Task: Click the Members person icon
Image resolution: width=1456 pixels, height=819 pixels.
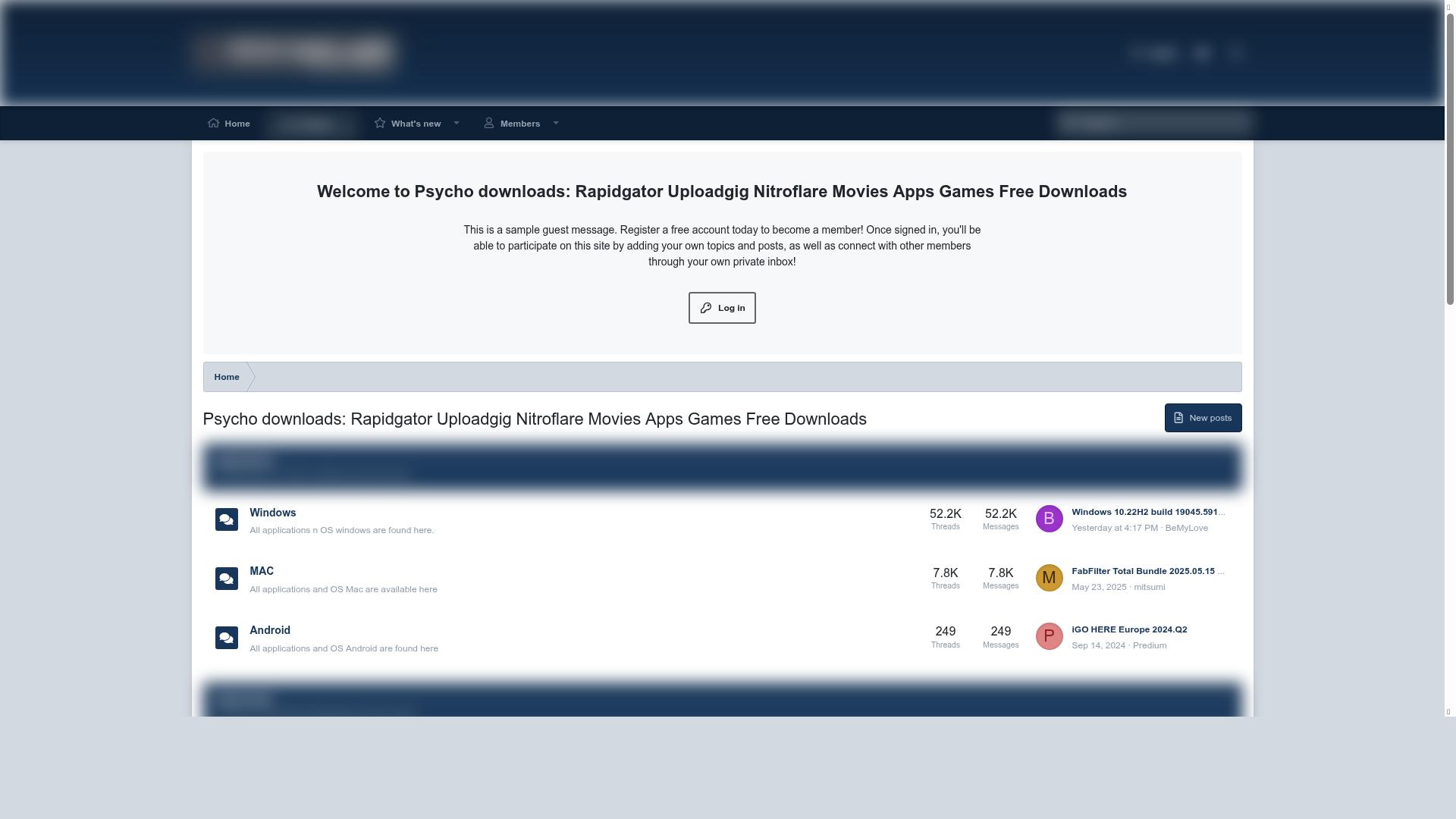Action: click(489, 123)
